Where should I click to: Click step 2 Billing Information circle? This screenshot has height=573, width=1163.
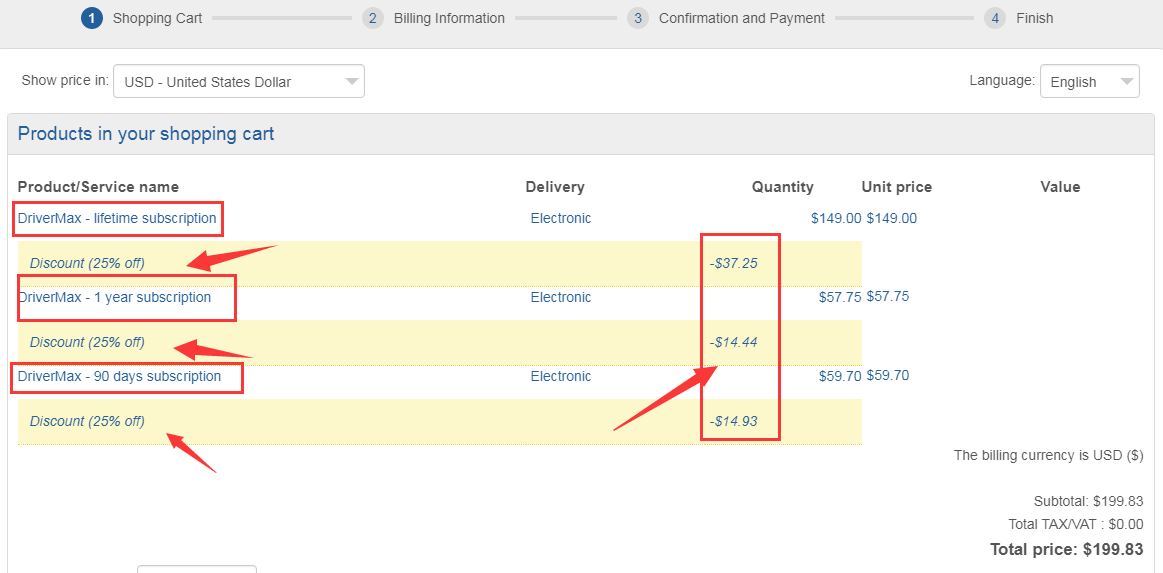373,19
